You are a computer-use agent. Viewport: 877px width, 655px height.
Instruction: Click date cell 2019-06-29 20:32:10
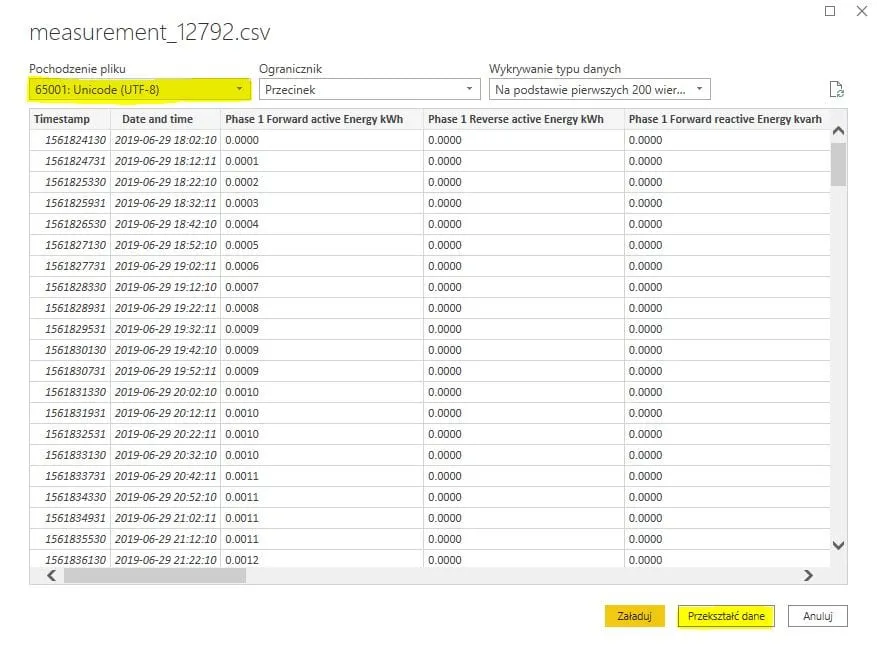pos(166,455)
